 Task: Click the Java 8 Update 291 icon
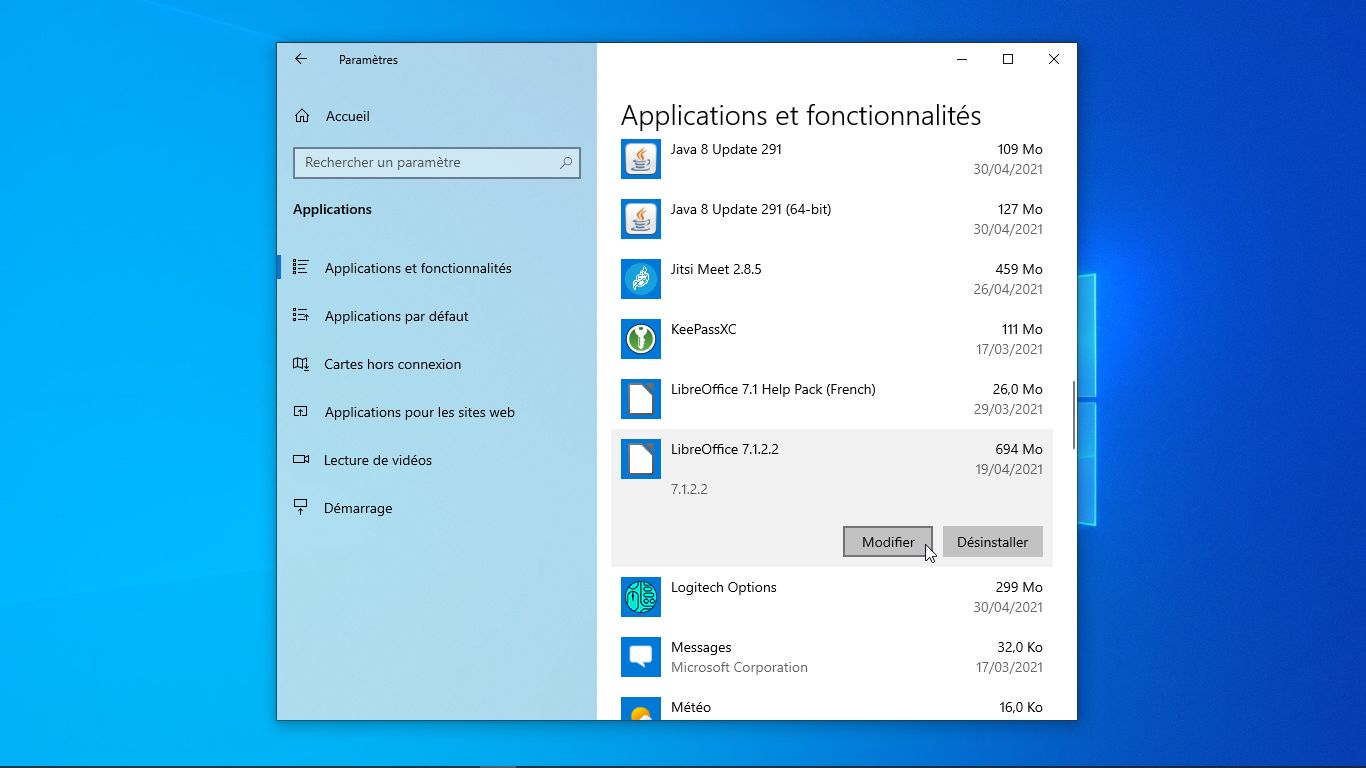pyautogui.click(x=641, y=159)
